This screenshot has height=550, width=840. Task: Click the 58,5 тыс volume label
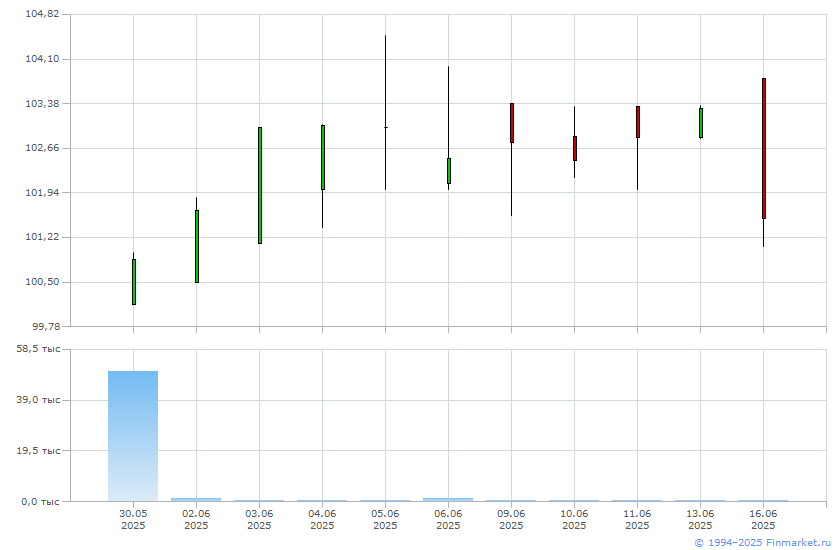[x=38, y=349]
